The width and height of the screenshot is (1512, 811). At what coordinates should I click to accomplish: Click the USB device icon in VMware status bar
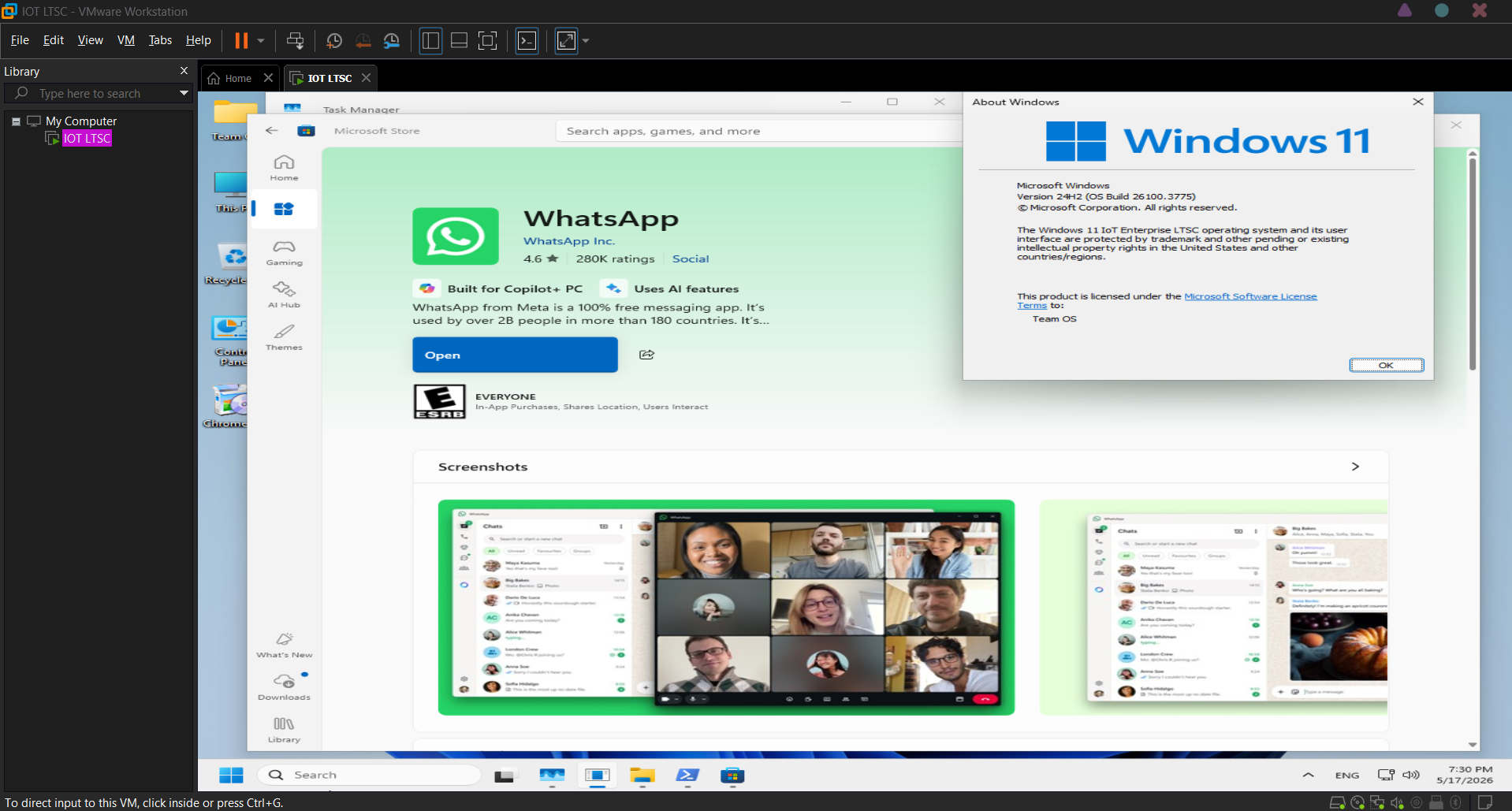click(x=1436, y=802)
